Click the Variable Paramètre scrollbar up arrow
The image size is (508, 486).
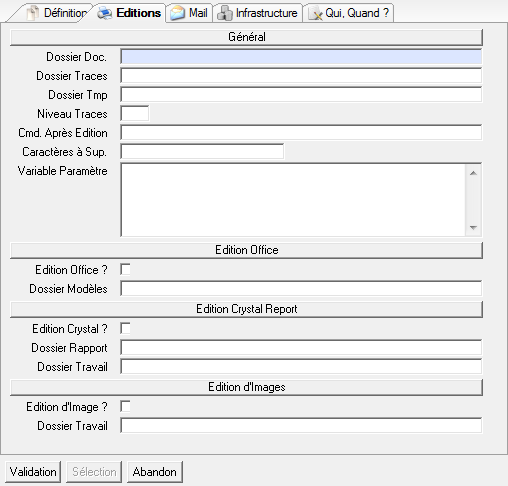point(473,173)
